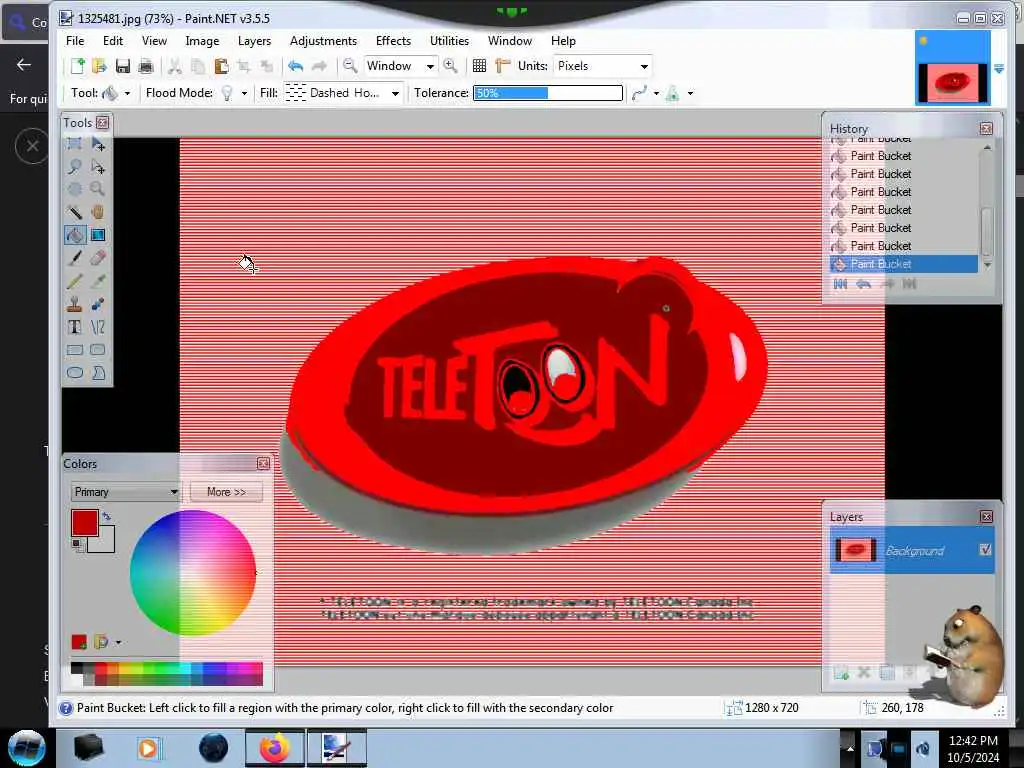Select the Text tool
The width and height of the screenshot is (1024, 768).
coord(74,327)
